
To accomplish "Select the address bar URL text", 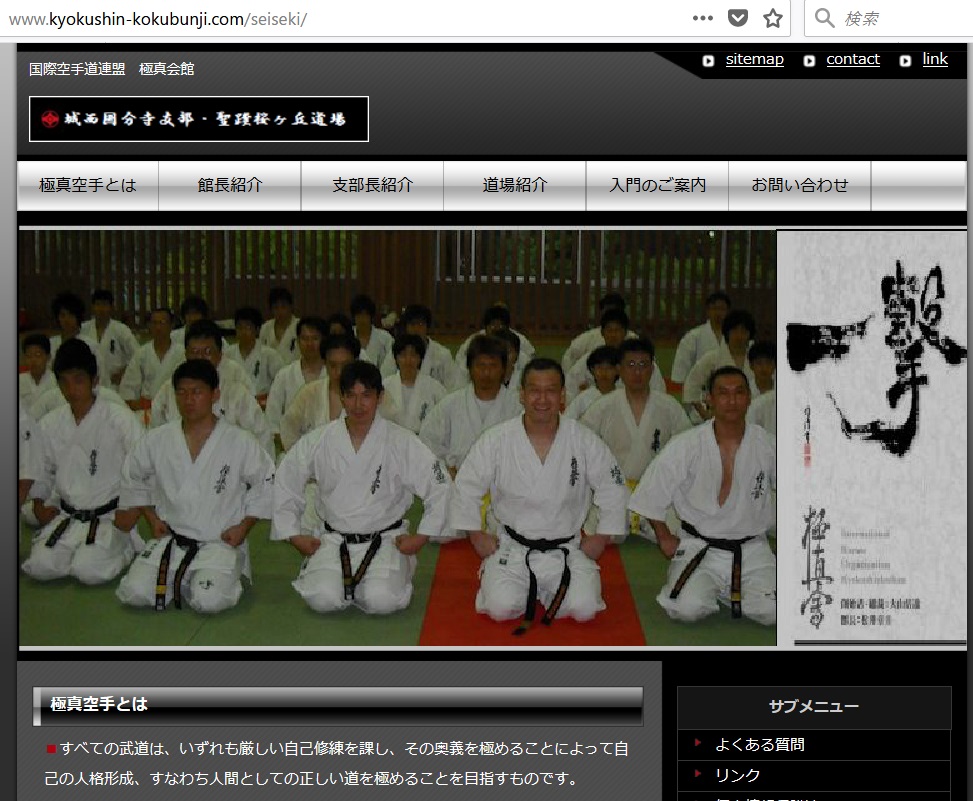I will pyautogui.click(x=158, y=19).
